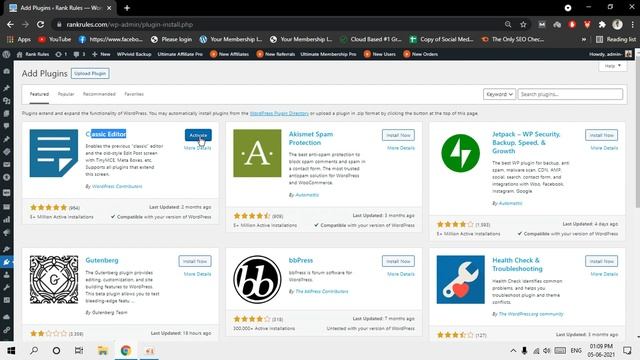This screenshot has width=640, height=360.
Task: Open Windows Start menu
Action: 11,351
